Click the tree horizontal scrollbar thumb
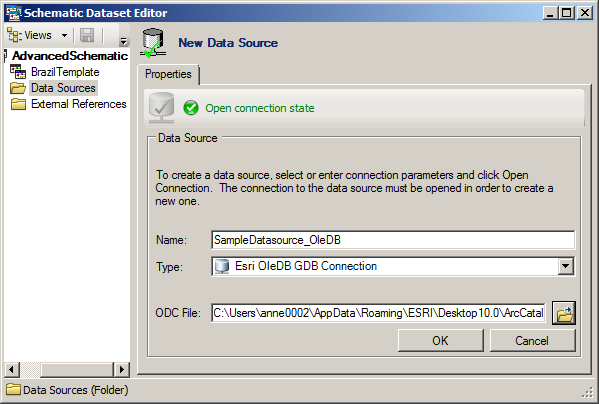 pyautogui.click(x=76, y=369)
